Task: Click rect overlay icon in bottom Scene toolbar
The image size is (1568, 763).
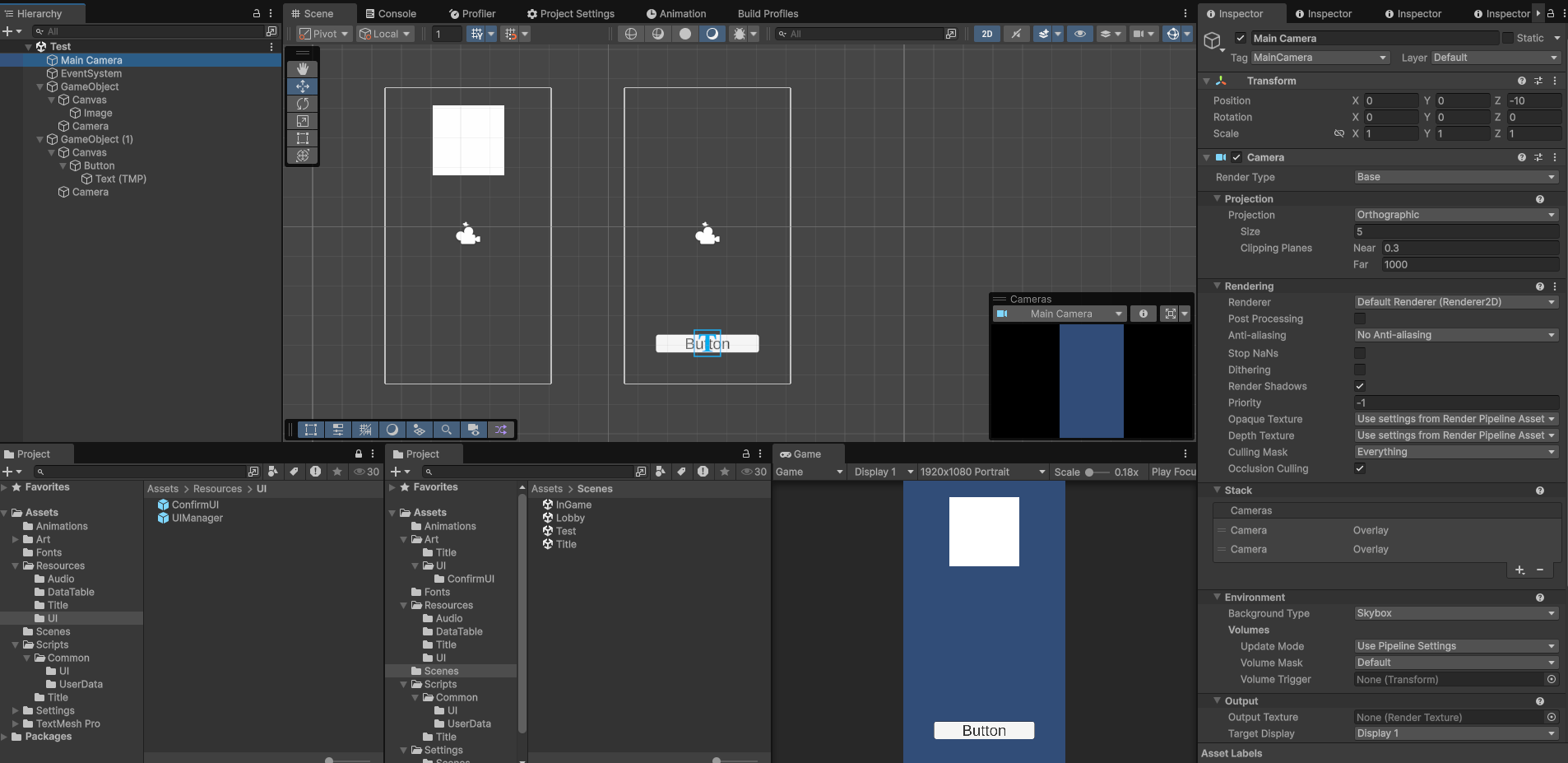Action: 311,430
